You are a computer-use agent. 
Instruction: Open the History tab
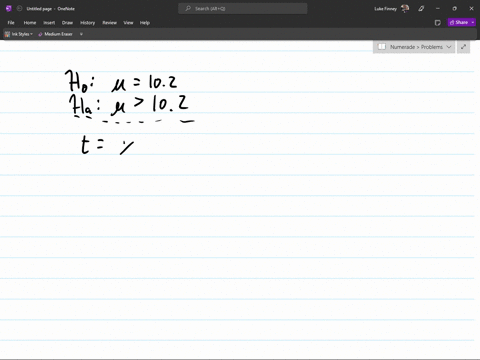point(88,23)
